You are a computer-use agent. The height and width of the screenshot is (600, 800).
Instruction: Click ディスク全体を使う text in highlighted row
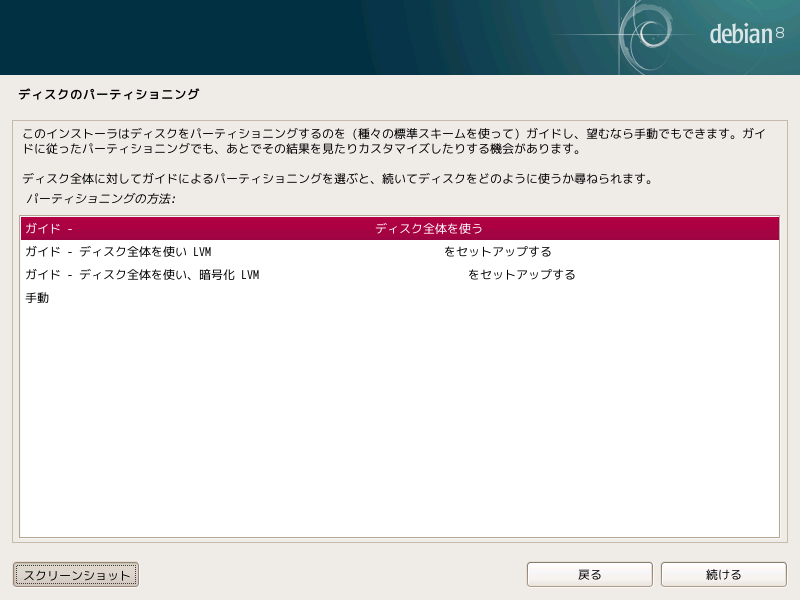click(429, 228)
